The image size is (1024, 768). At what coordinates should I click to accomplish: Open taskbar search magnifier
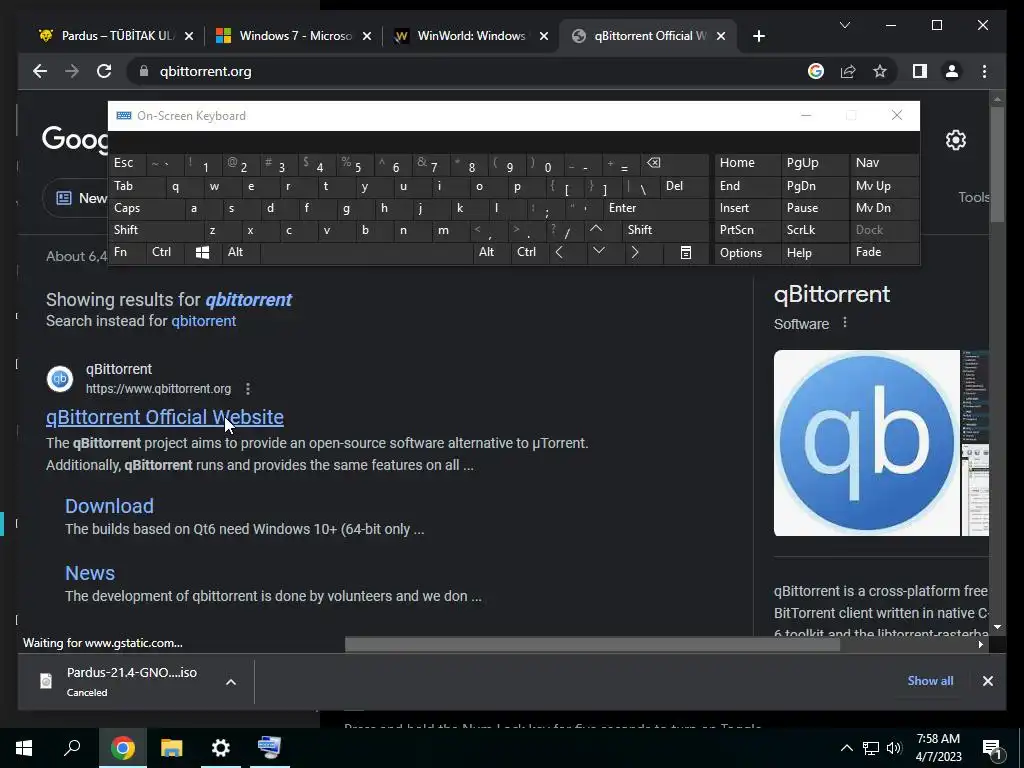click(x=72, y=748)
